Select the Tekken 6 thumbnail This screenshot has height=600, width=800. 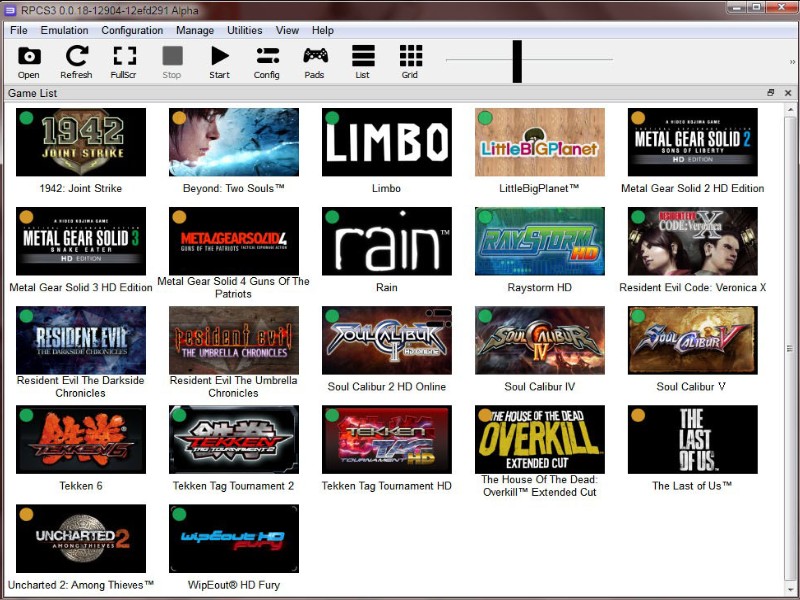[81, 439]
